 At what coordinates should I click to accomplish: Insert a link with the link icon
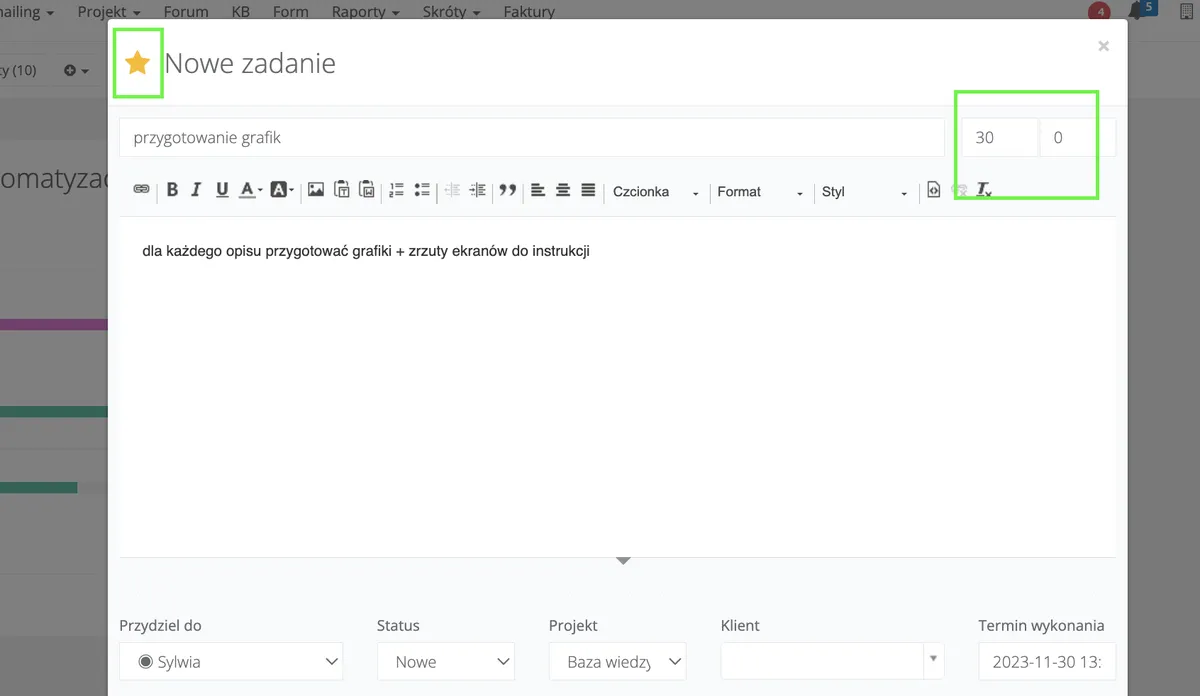142,190
